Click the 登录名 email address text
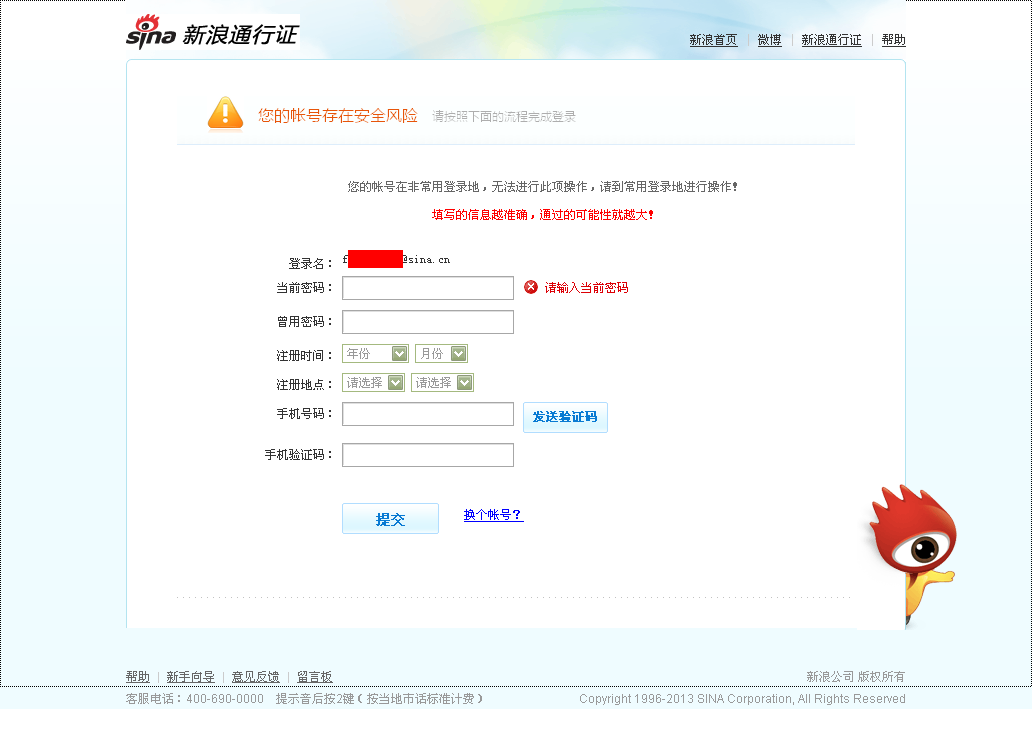Viewport: 1032px width, 751px height. pos(396,259)
